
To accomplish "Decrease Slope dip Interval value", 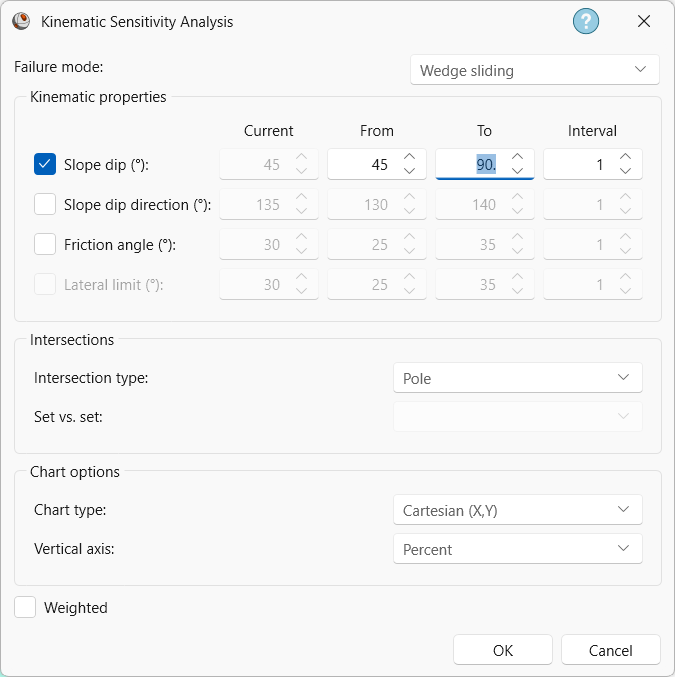I will pos(625,171).
